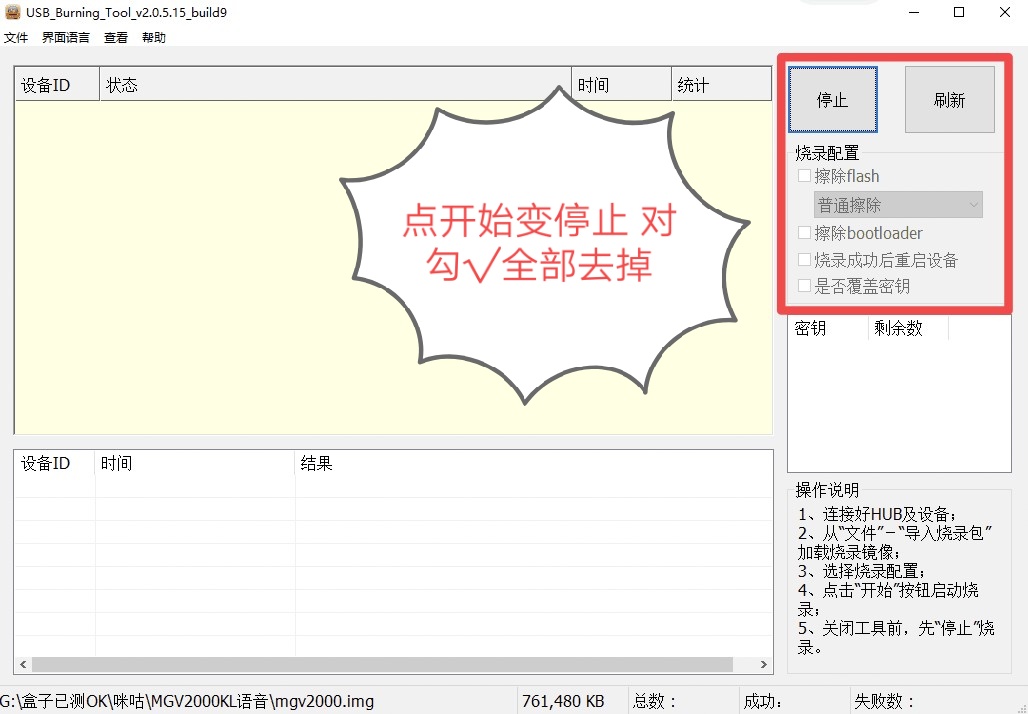Open the 文件 menu
The width and height of the screenshot is (1028, 714).
click(x=16, y=37)
